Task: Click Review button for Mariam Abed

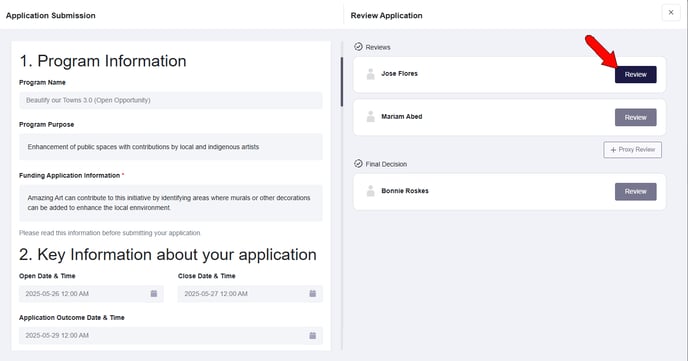Action: 635,118
